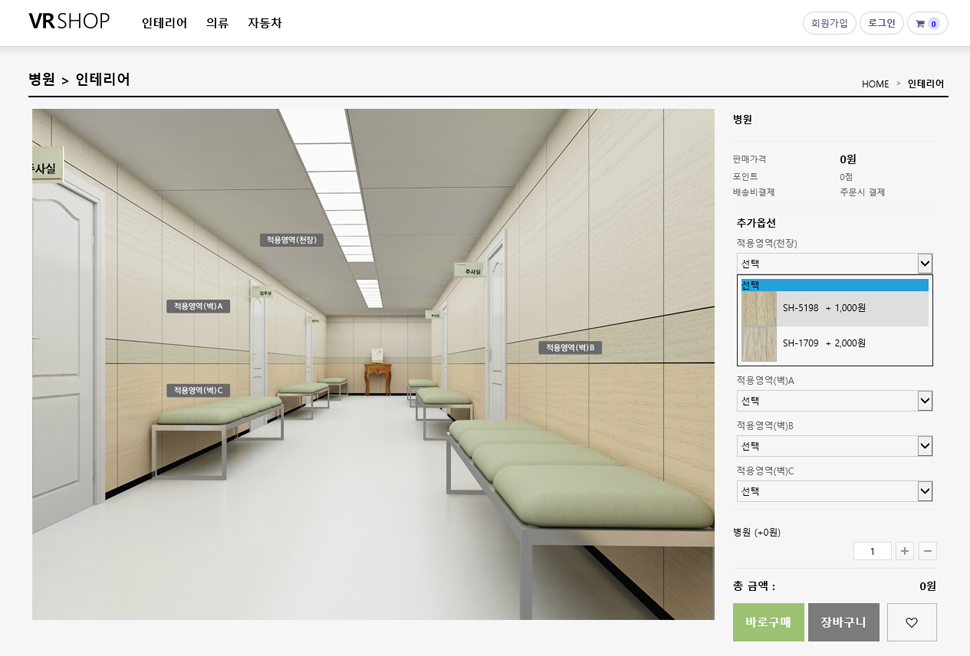Click the 회원가입 button
Viewport: 970px width, 656px height.
click(x=829, y=23)
